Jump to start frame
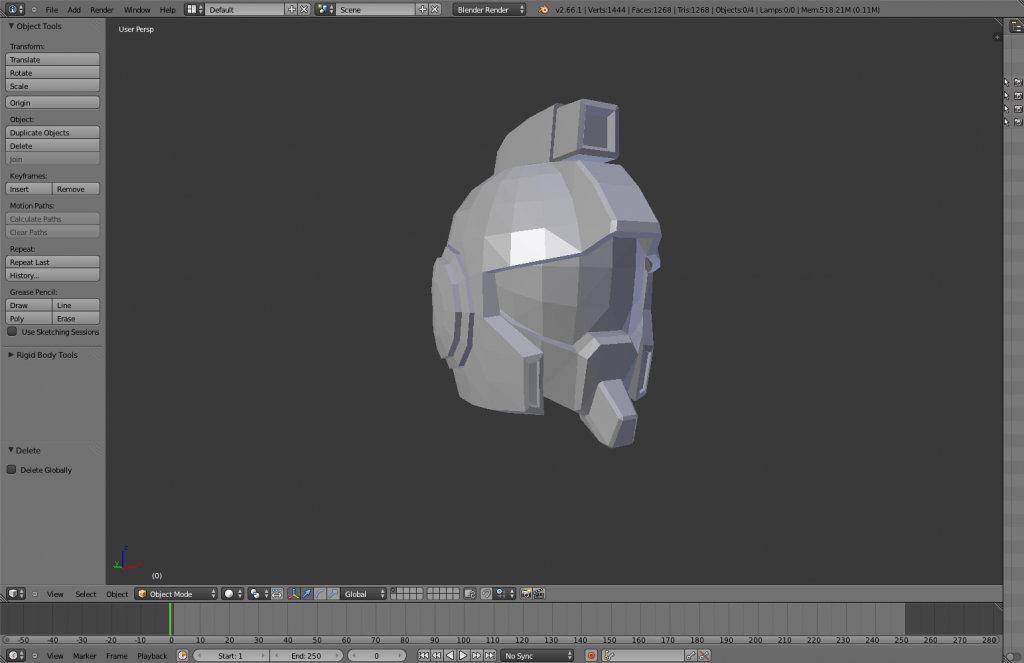This screenshot has width=1024, height=663. pos(424,655)
